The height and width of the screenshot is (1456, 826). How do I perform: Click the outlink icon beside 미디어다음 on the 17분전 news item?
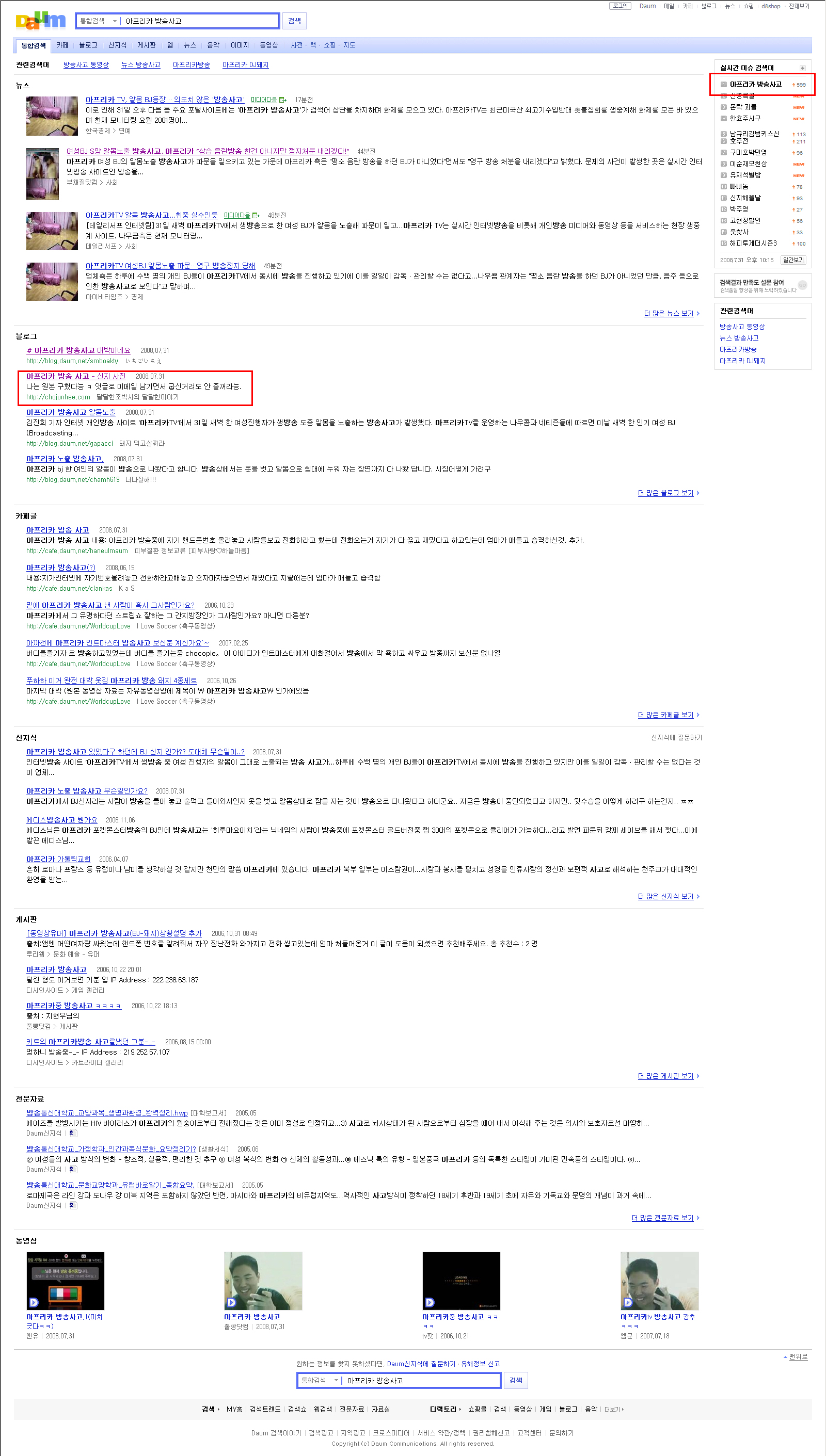coord(282,100)
